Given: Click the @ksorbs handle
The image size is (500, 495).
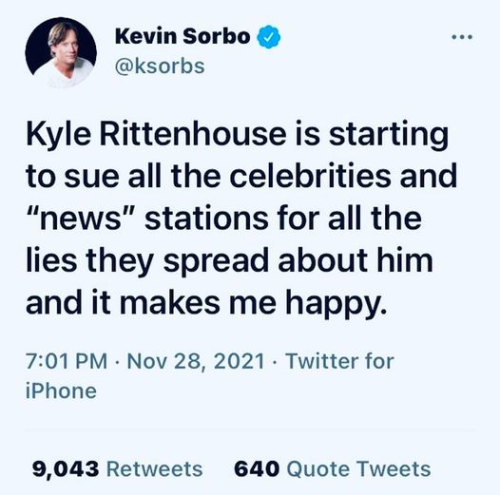Looking at the screenshot, I should tap(160, 66).
